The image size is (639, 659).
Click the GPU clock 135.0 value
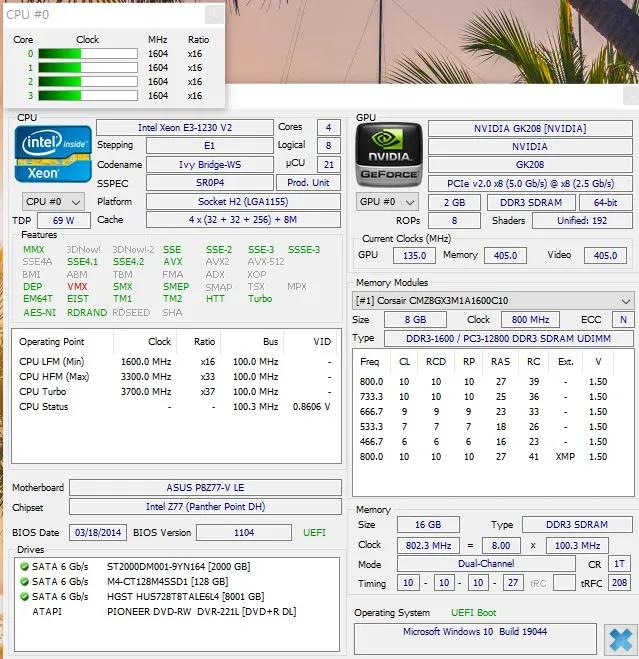pos(414,256)
